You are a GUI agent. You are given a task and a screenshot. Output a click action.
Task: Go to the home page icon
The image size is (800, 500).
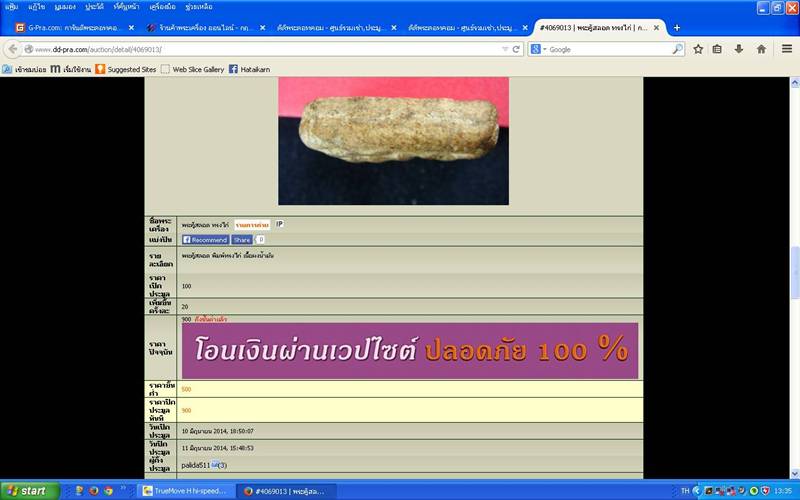761,49
